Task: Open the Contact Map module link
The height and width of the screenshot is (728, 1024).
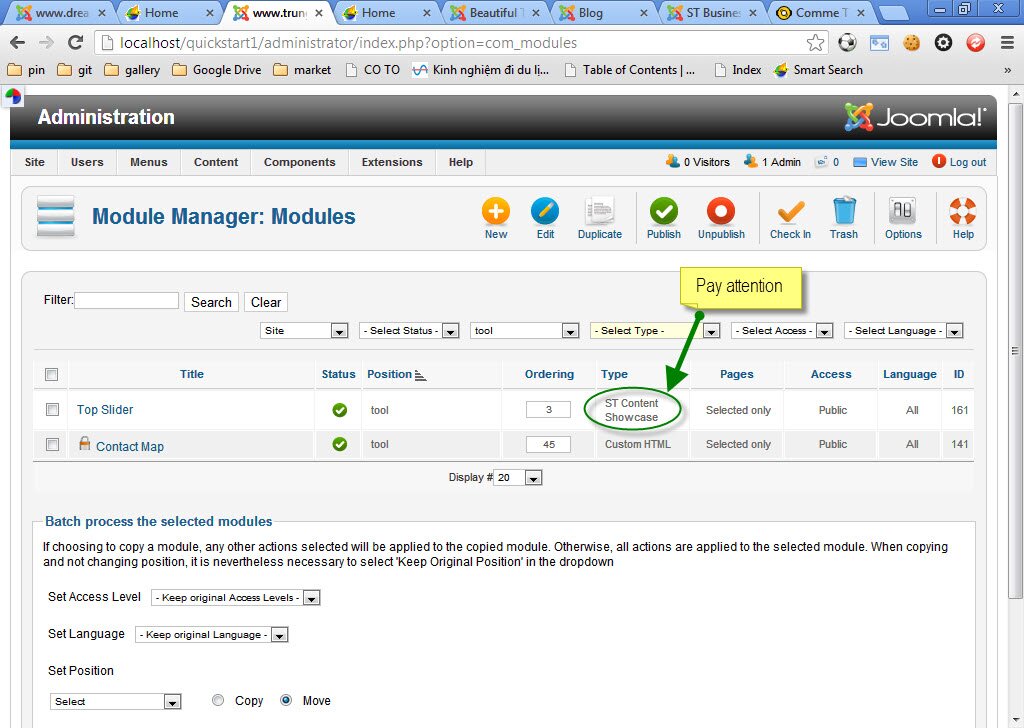Action: click(129, 447)
